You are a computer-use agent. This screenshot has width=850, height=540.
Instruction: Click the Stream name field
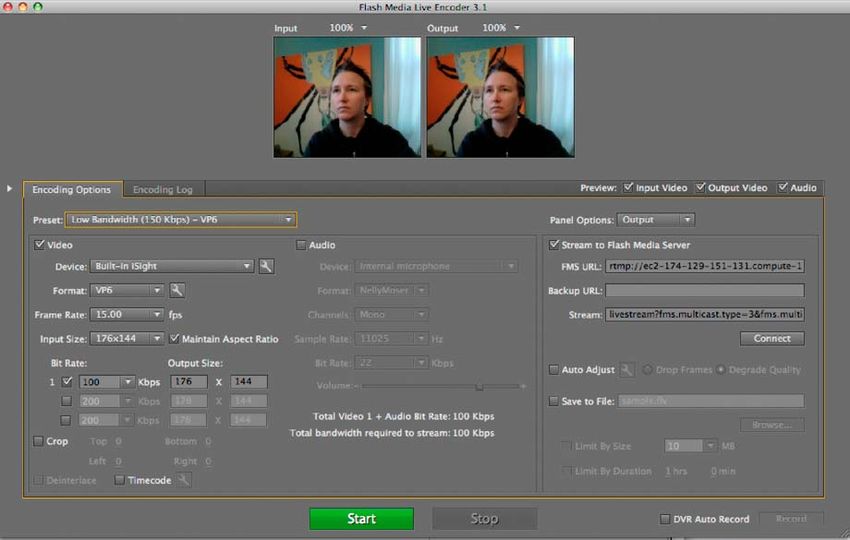click(x=705, y=314)
